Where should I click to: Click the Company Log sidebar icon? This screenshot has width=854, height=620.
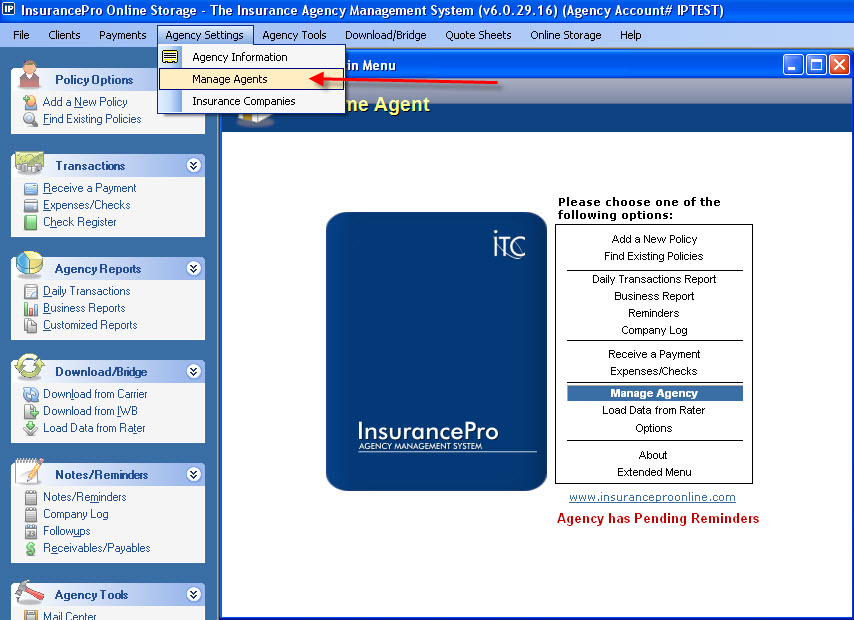pos(31,514)
